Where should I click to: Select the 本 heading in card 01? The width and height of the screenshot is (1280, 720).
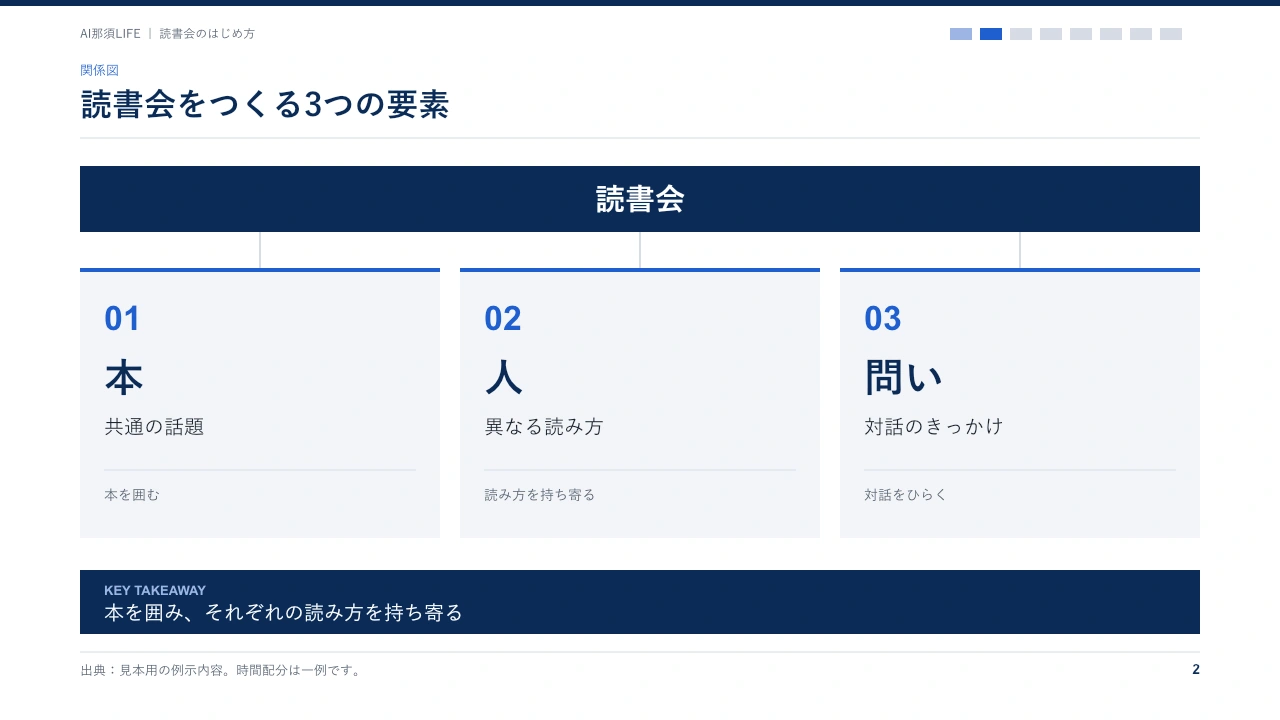tap(124, 378)
